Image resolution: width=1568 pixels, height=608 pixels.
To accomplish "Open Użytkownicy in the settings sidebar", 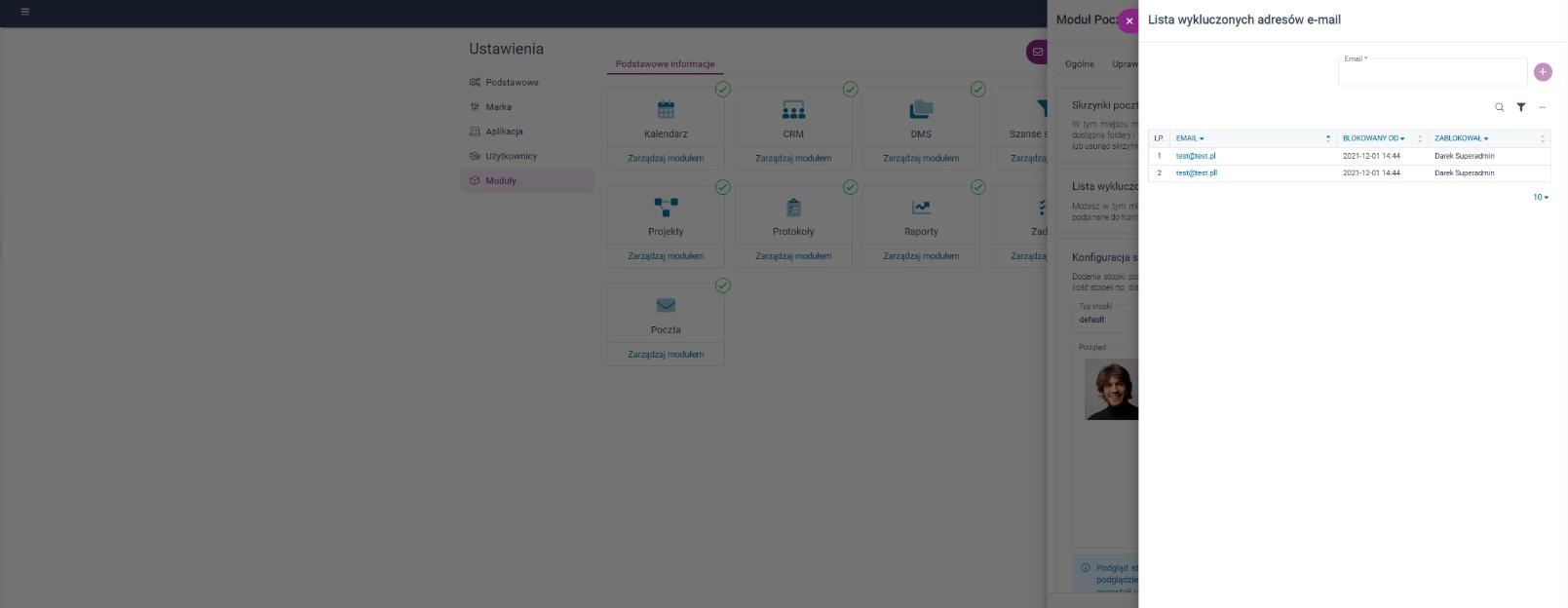I will 526,156.
